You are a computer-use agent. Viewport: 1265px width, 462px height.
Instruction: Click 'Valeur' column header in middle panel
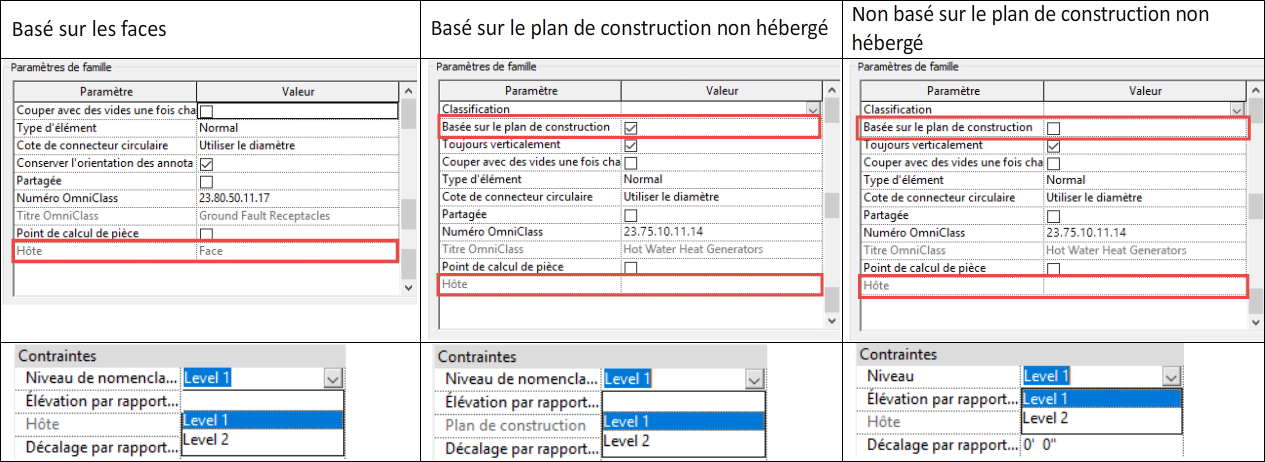721,91
